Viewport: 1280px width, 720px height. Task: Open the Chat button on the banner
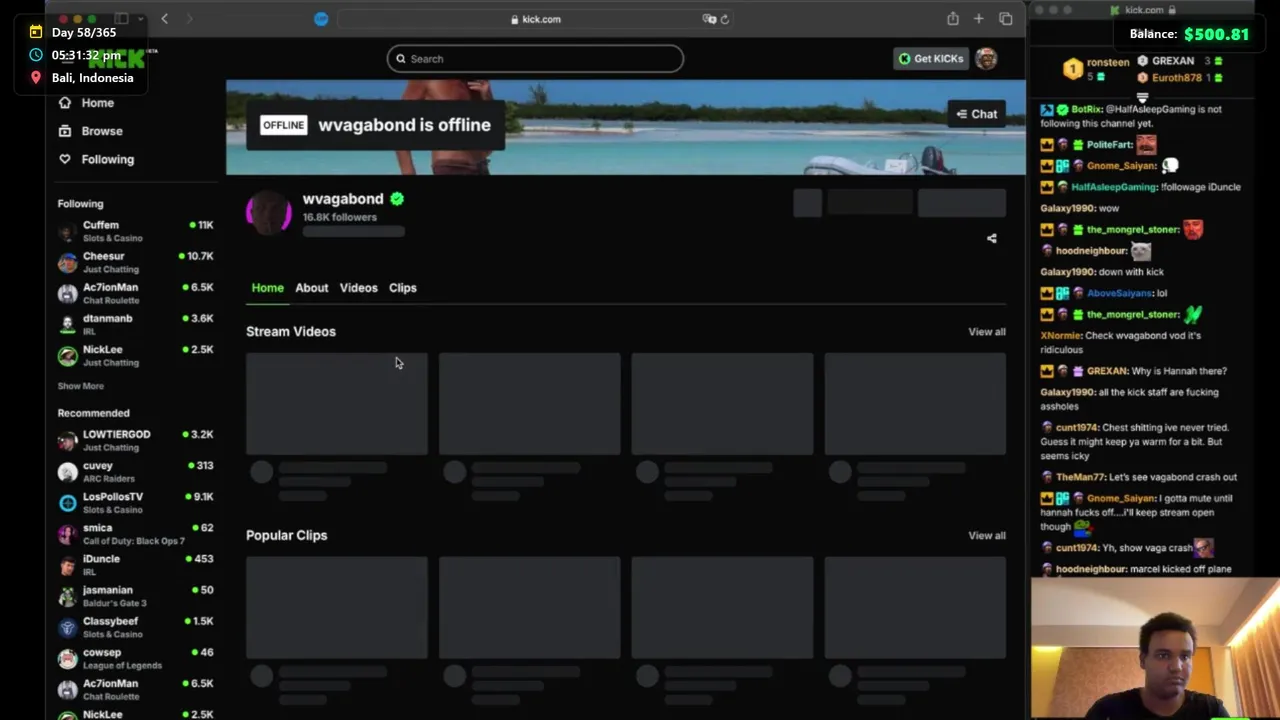[x=976, y=114]
